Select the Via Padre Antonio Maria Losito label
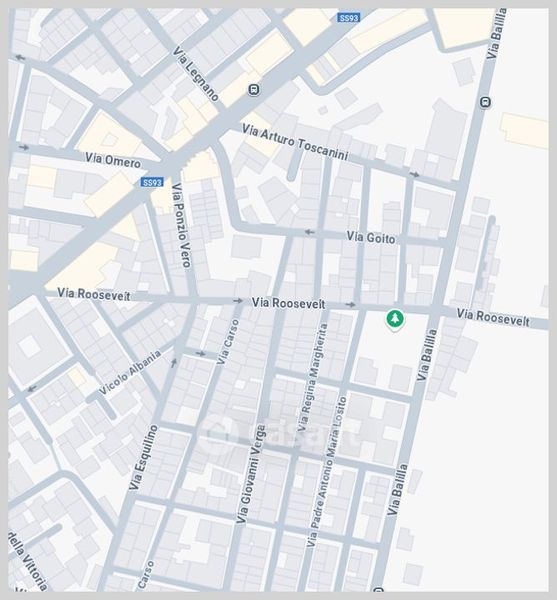This screenshot has width=557, height=600. click(326, 472)
